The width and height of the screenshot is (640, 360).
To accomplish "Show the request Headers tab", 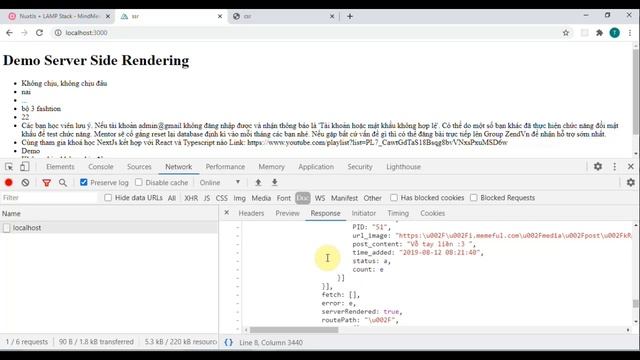I will pos(251,213).
